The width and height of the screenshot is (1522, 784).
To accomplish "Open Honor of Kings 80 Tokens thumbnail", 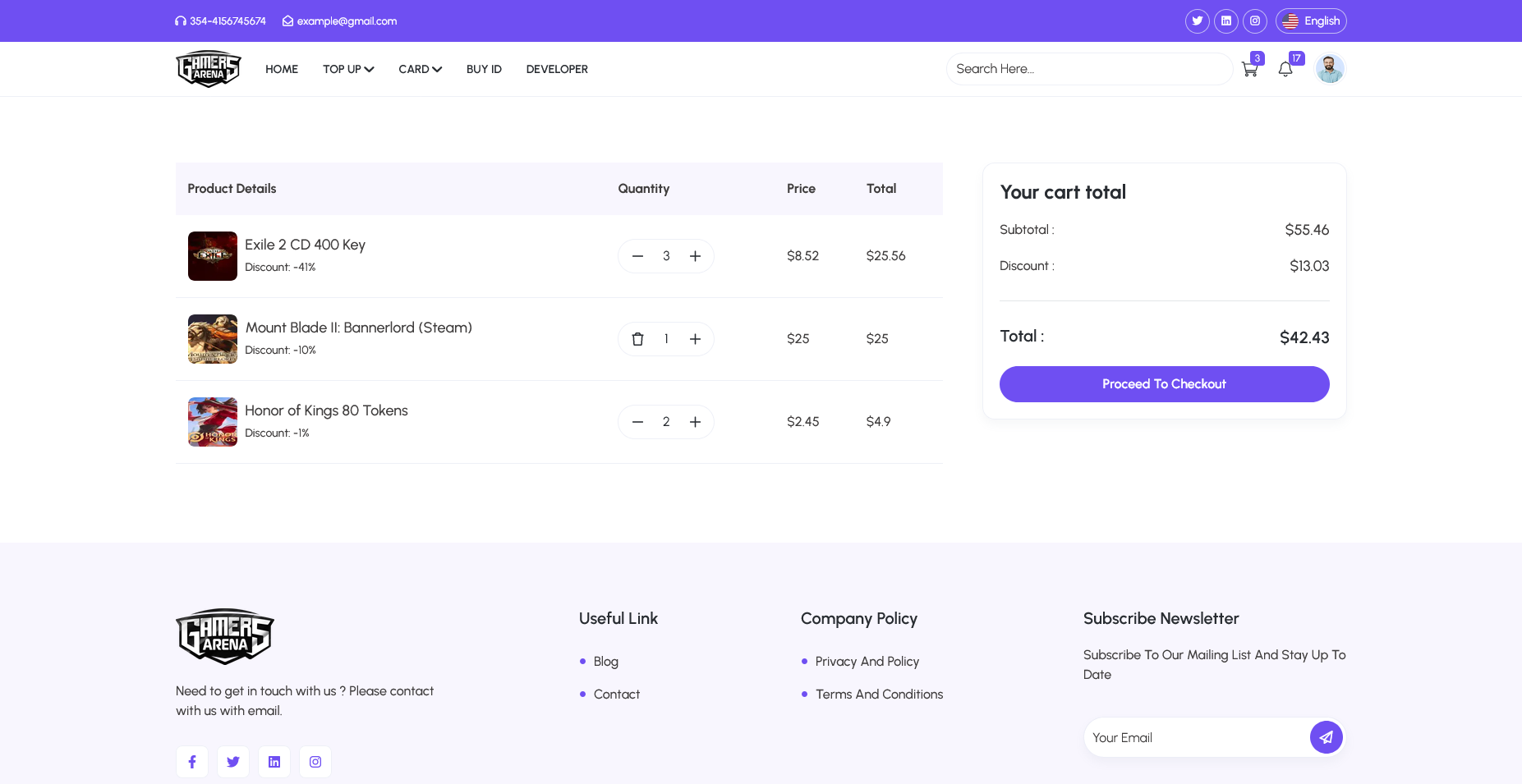I will 213,422.
